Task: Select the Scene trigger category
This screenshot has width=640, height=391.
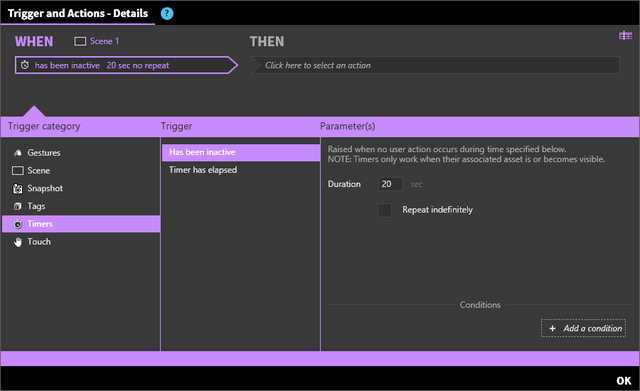Action: [81, 171]
